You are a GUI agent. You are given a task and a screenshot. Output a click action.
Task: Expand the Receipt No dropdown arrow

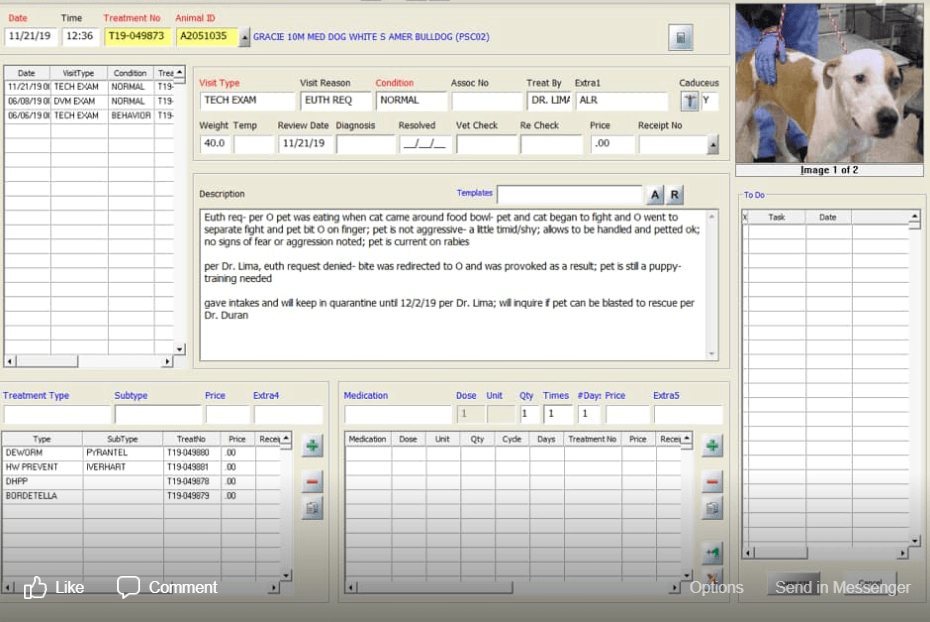click(x=713, y=145)
